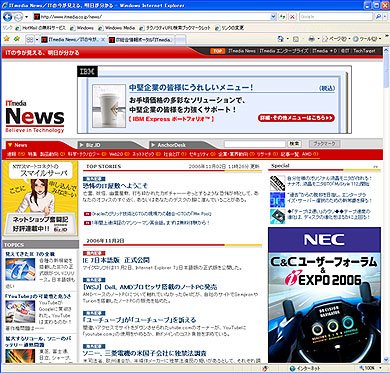The image size is (390, 373).
Task: Go forward with the Forward arrow button
Action: (x=18, y=16)
